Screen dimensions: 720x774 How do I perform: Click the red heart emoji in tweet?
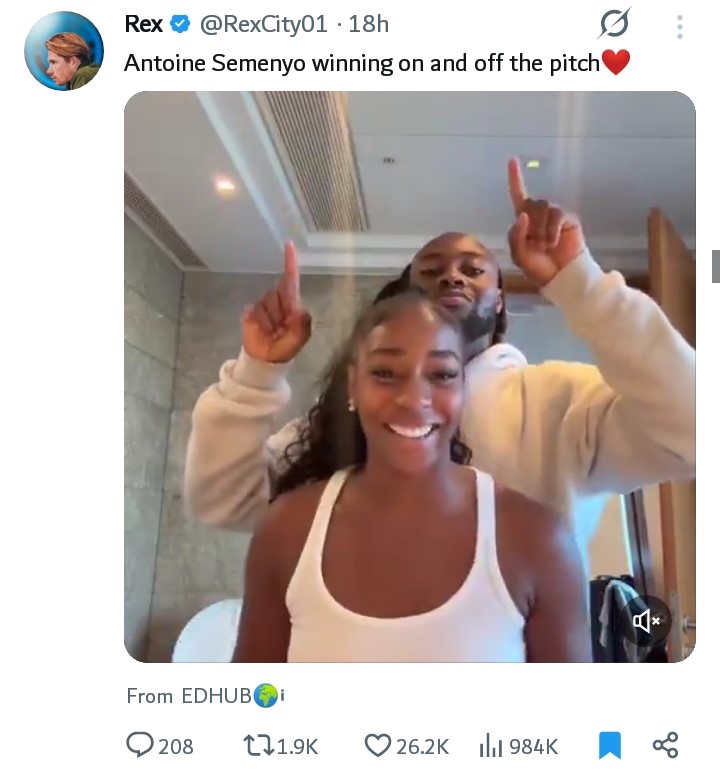click(x=616, y=63)
